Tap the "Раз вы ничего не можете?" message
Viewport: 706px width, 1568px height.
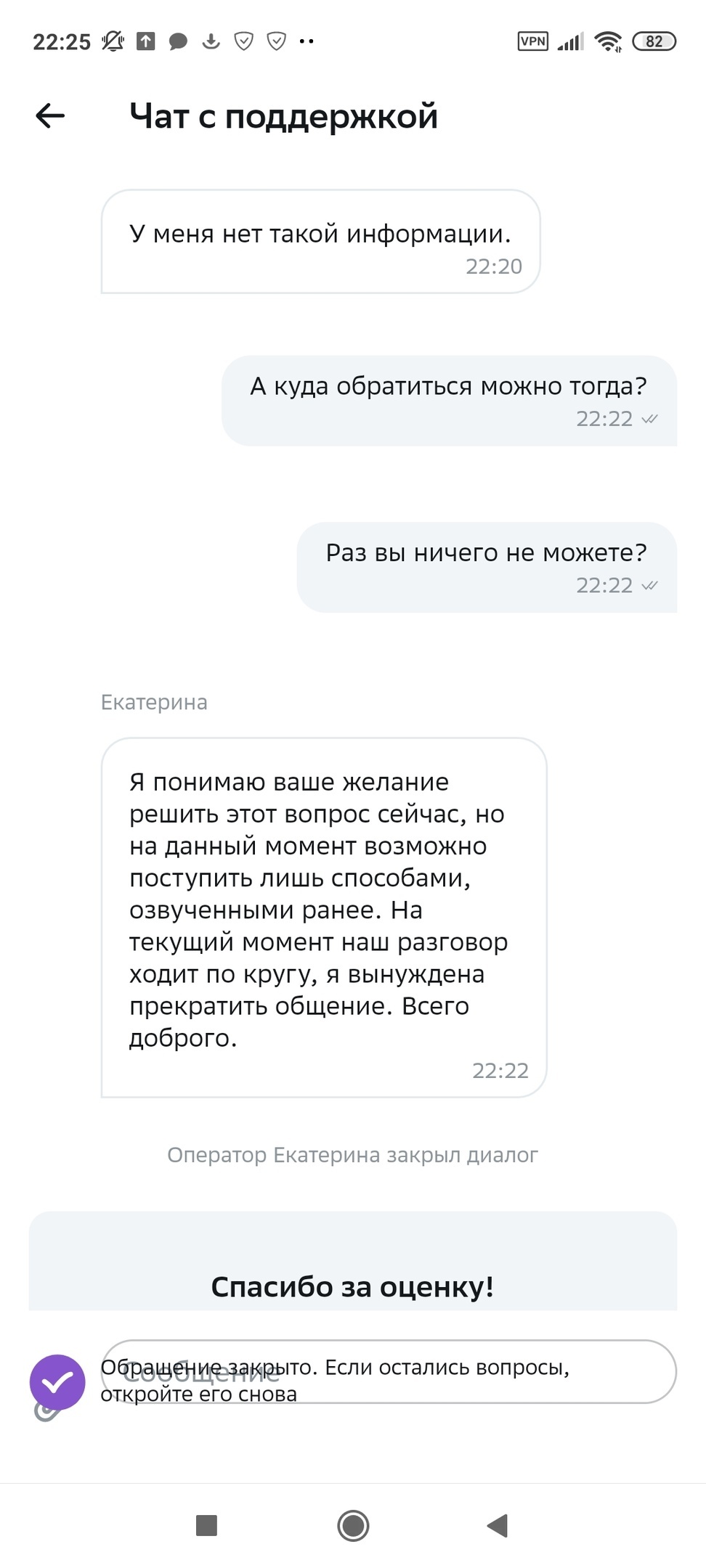tap(487, 567)
